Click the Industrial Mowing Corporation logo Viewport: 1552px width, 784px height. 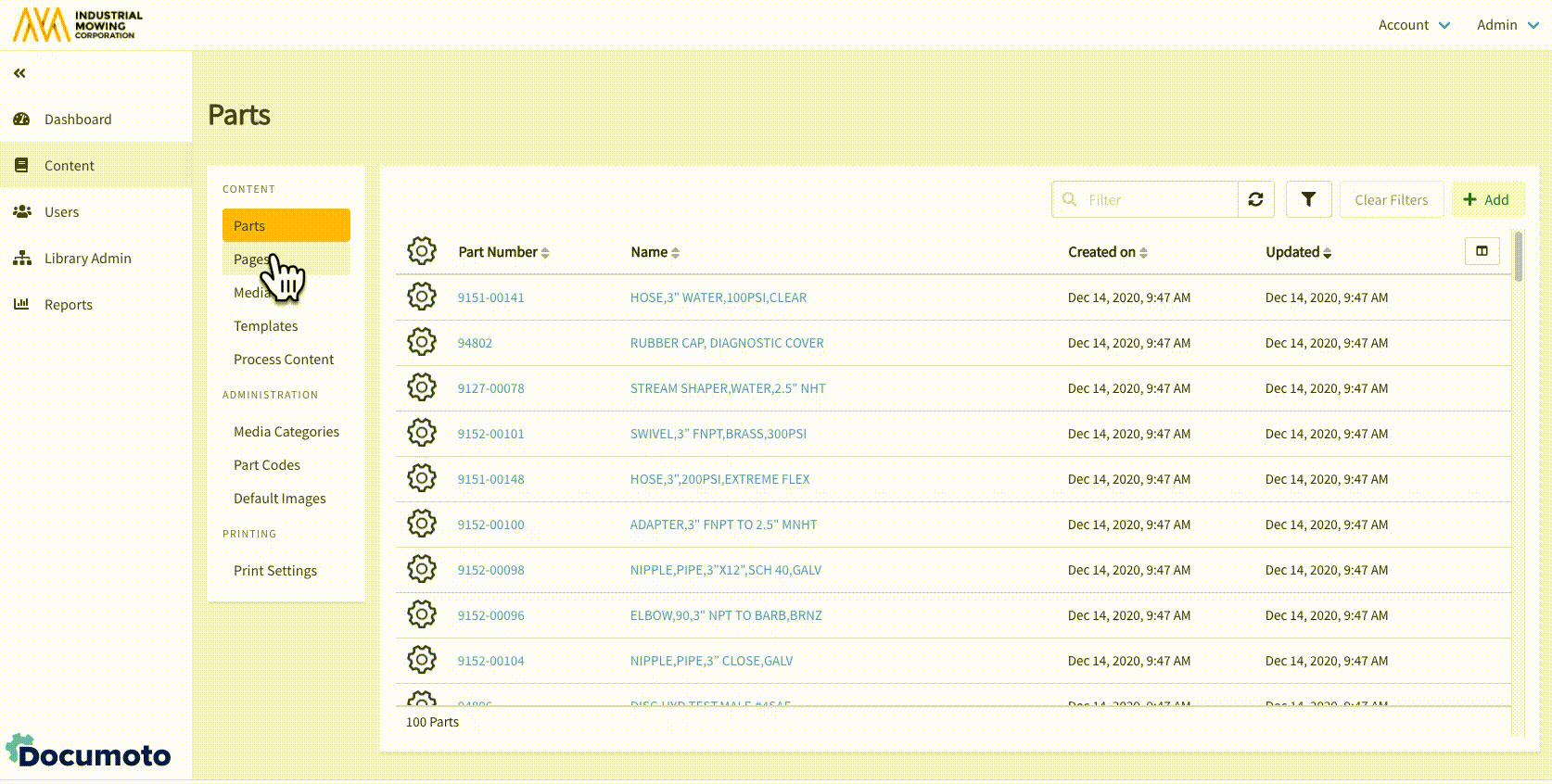coord(78,25)
